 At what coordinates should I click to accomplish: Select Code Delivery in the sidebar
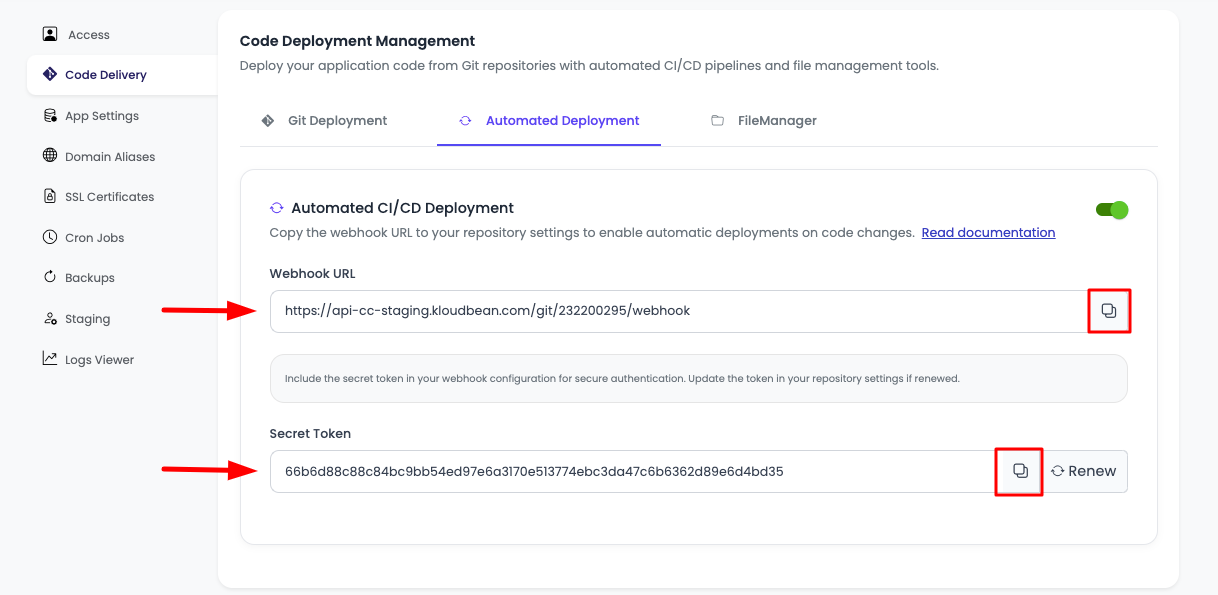click(x=104, y=74)
